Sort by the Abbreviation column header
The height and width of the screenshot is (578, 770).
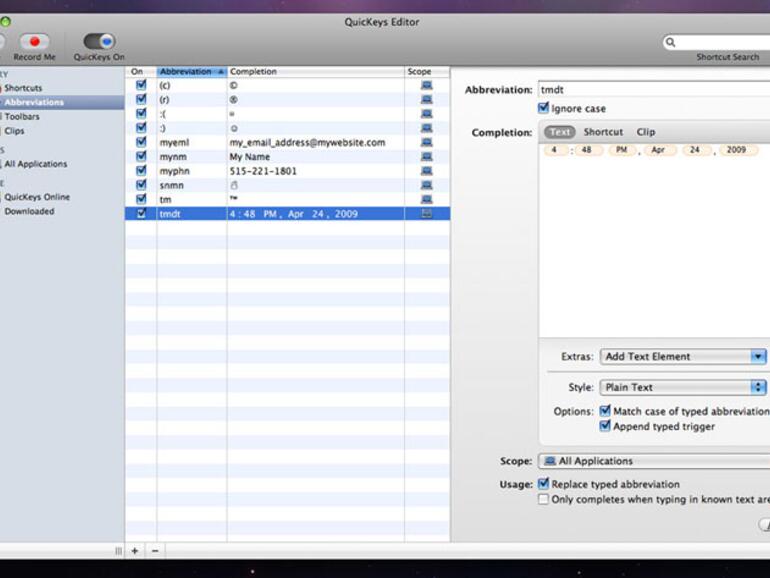[192, 71]
